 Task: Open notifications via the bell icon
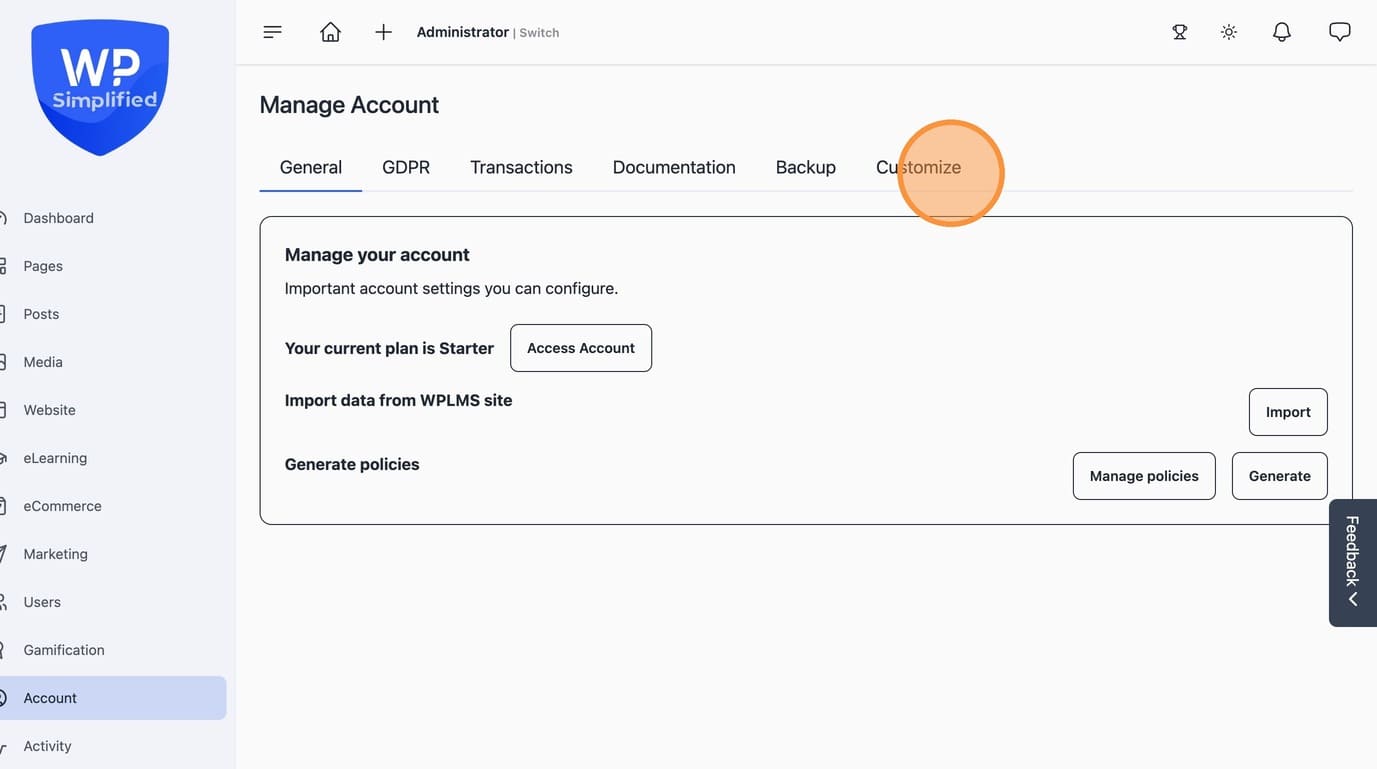1282,32
